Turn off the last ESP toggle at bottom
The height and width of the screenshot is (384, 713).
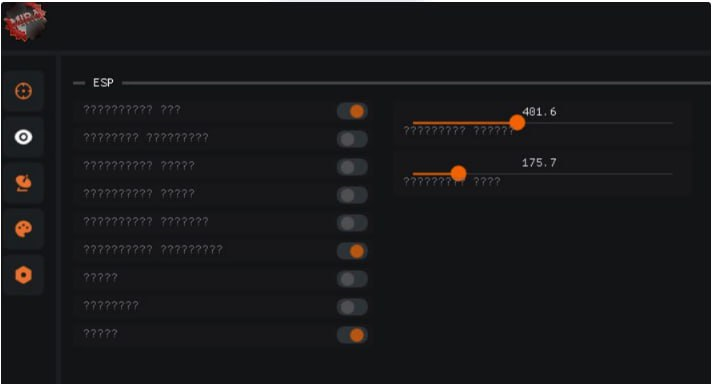tap(352, 335)
